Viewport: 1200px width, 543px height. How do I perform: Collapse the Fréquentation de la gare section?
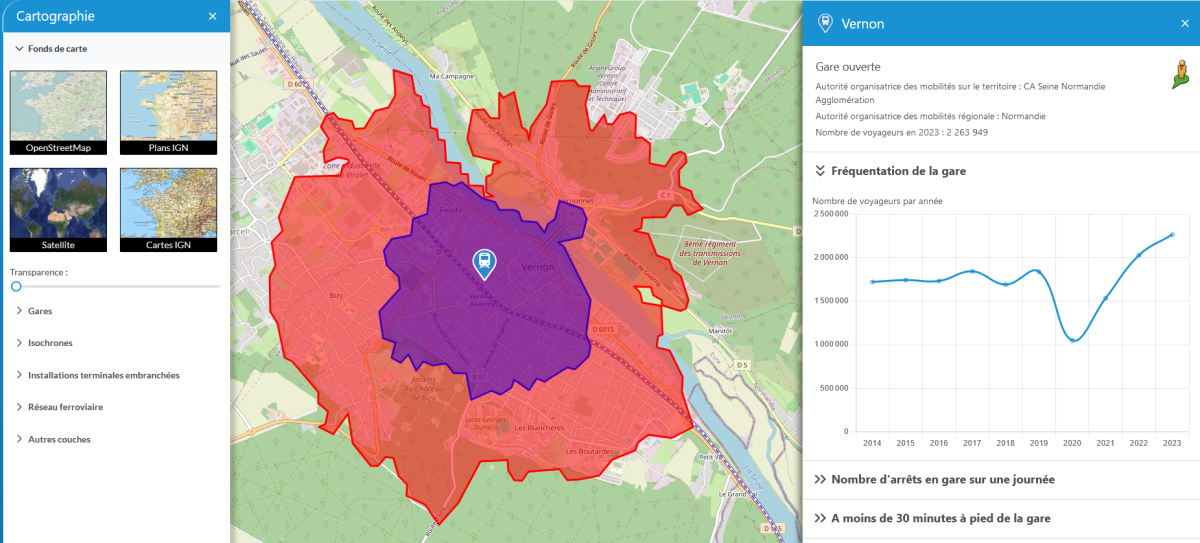coord(897,171)
